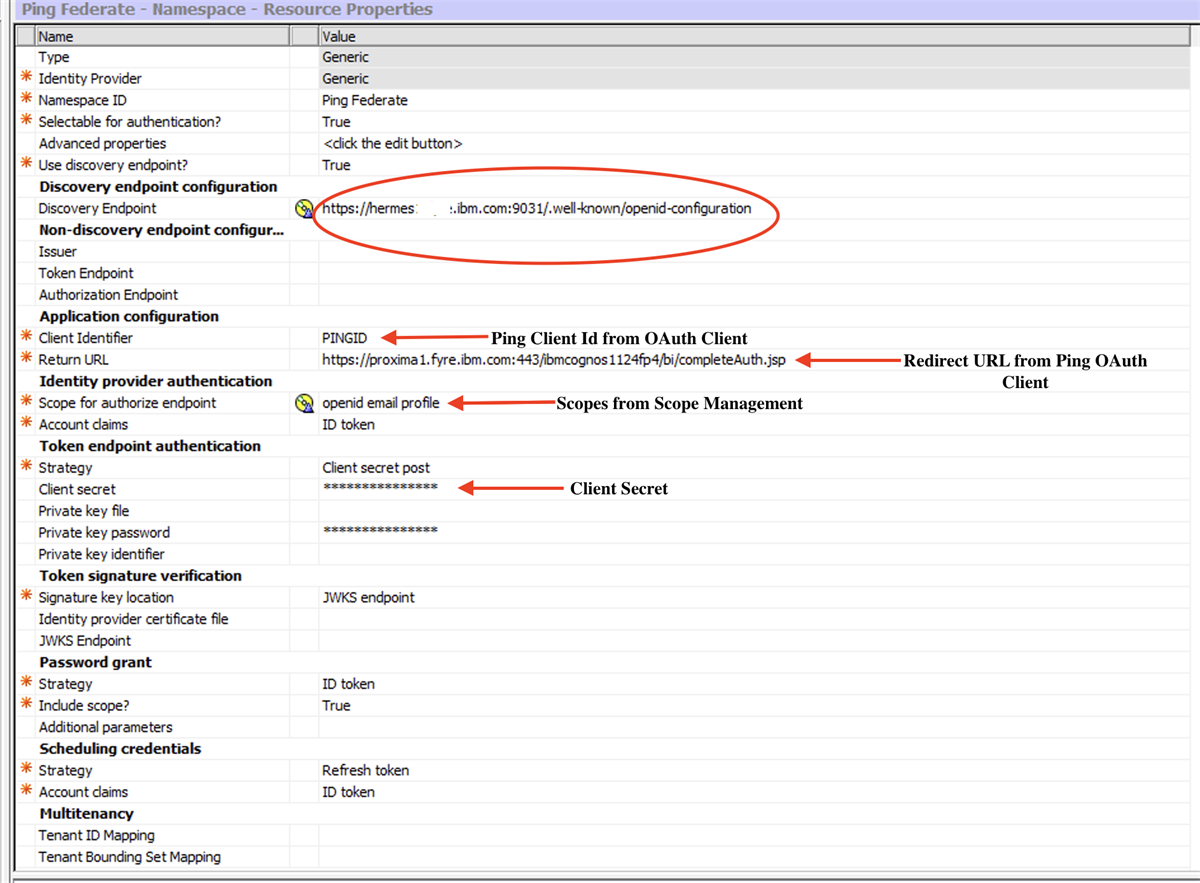
Task: Select the Signature key location property name
Action: (x=106, y=598)
